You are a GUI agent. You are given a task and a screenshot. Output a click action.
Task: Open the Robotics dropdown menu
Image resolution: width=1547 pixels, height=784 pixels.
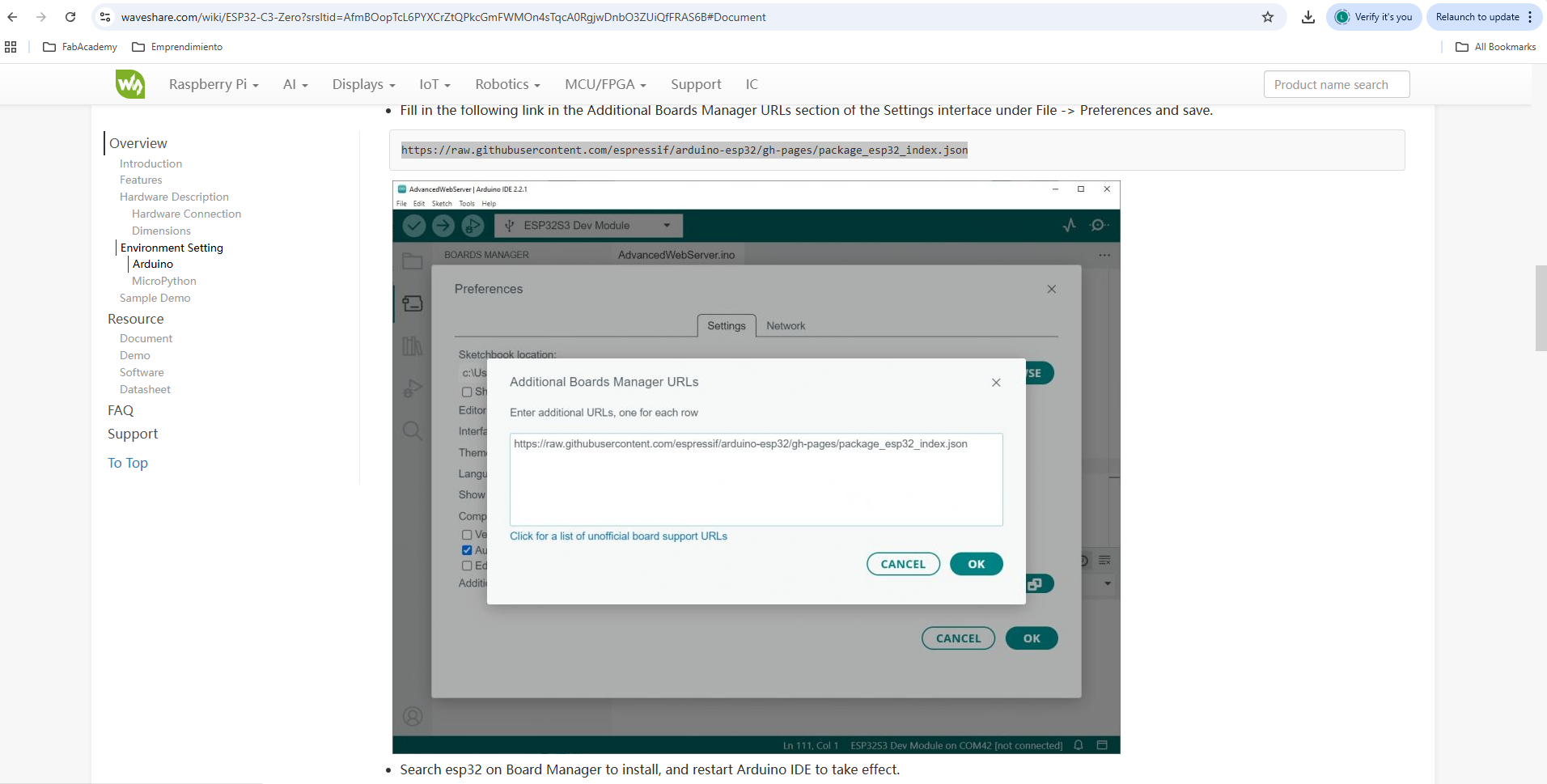(x=507, y=84)
